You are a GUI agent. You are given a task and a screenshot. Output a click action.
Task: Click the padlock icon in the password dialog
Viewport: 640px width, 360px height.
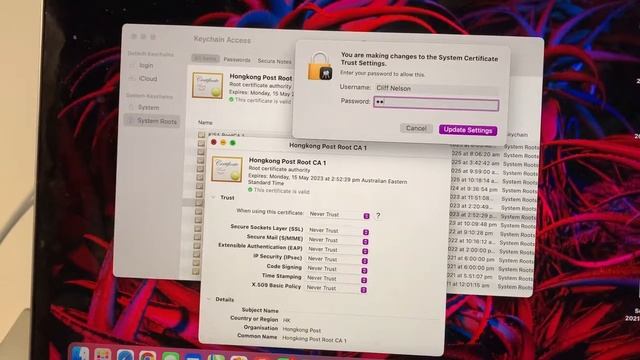click(320, 66)
